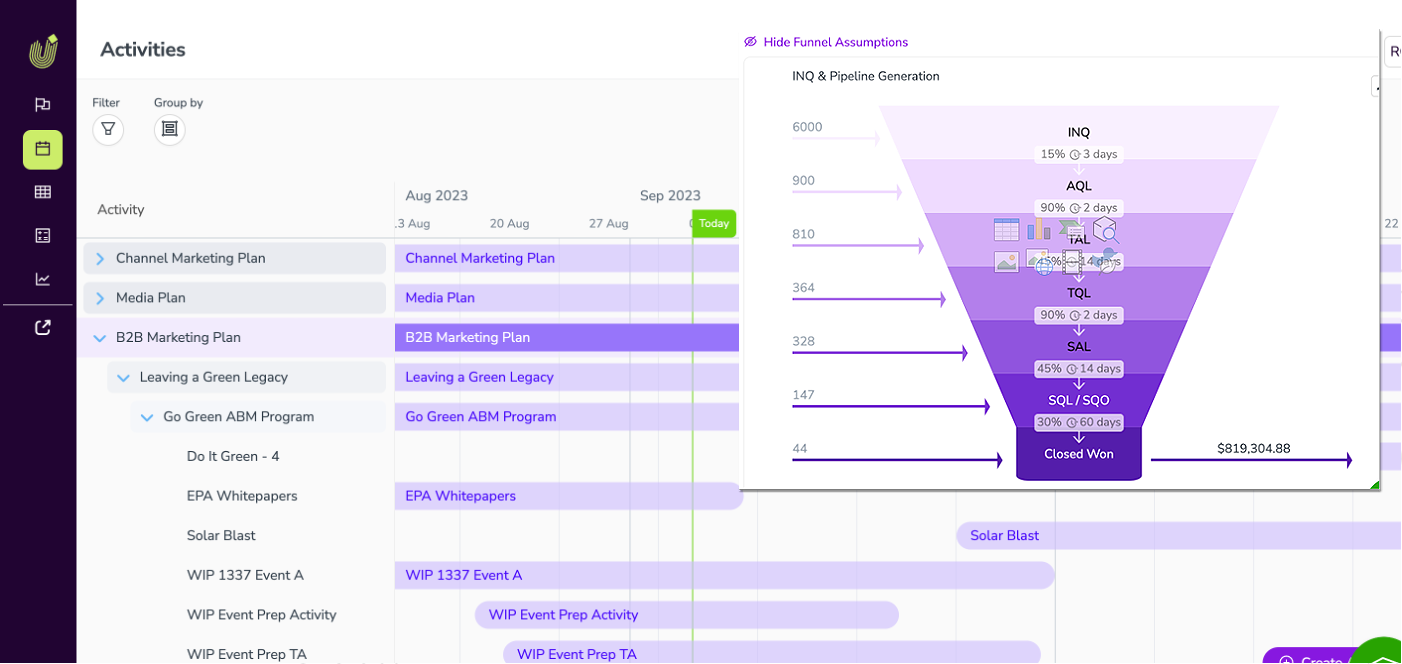Collapse the B2B Marketing Plan row
The image size is (1402, 664).
tap(100, 338)
